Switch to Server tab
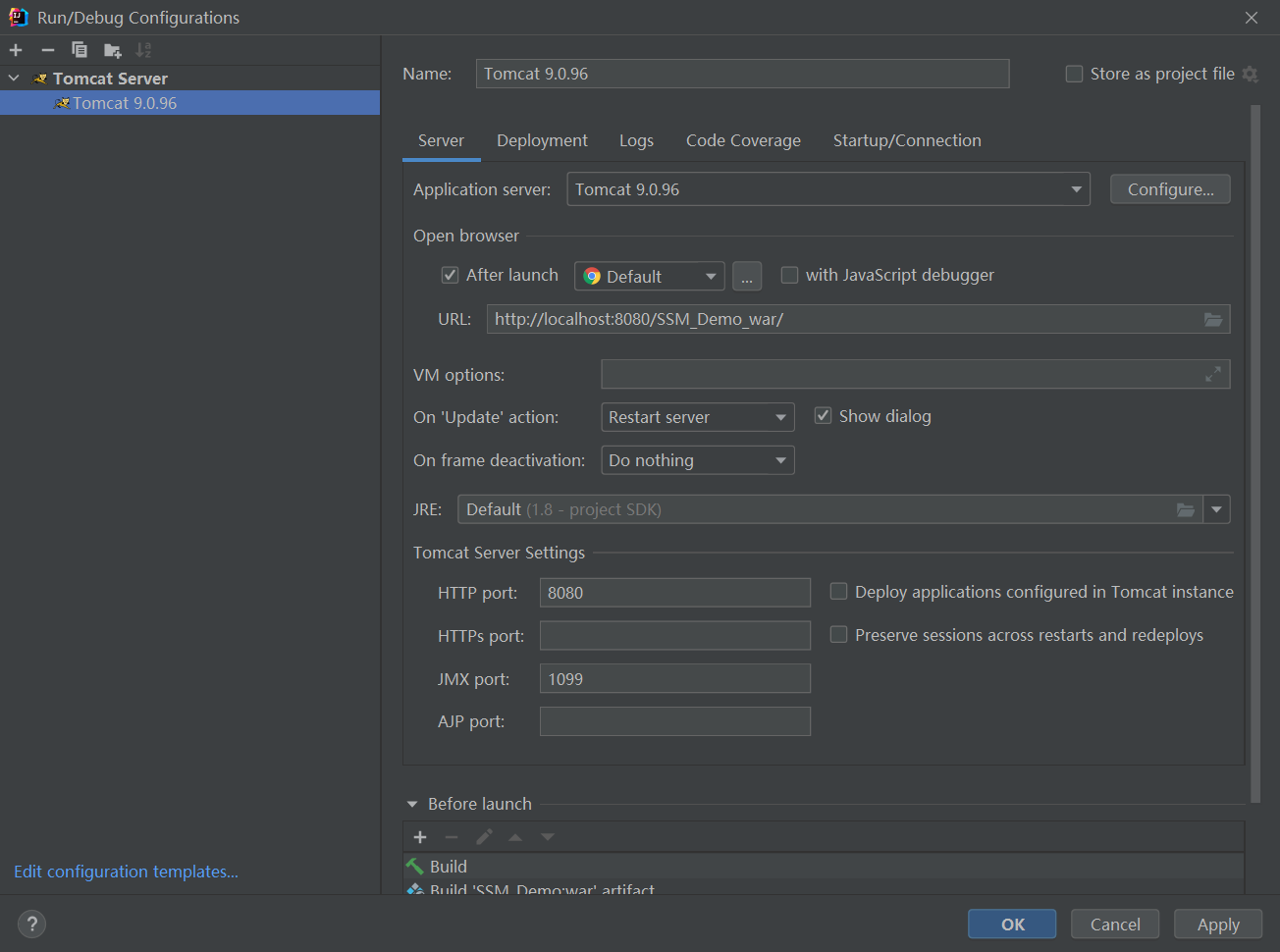The image size is (1280, 952). (441, 140)
